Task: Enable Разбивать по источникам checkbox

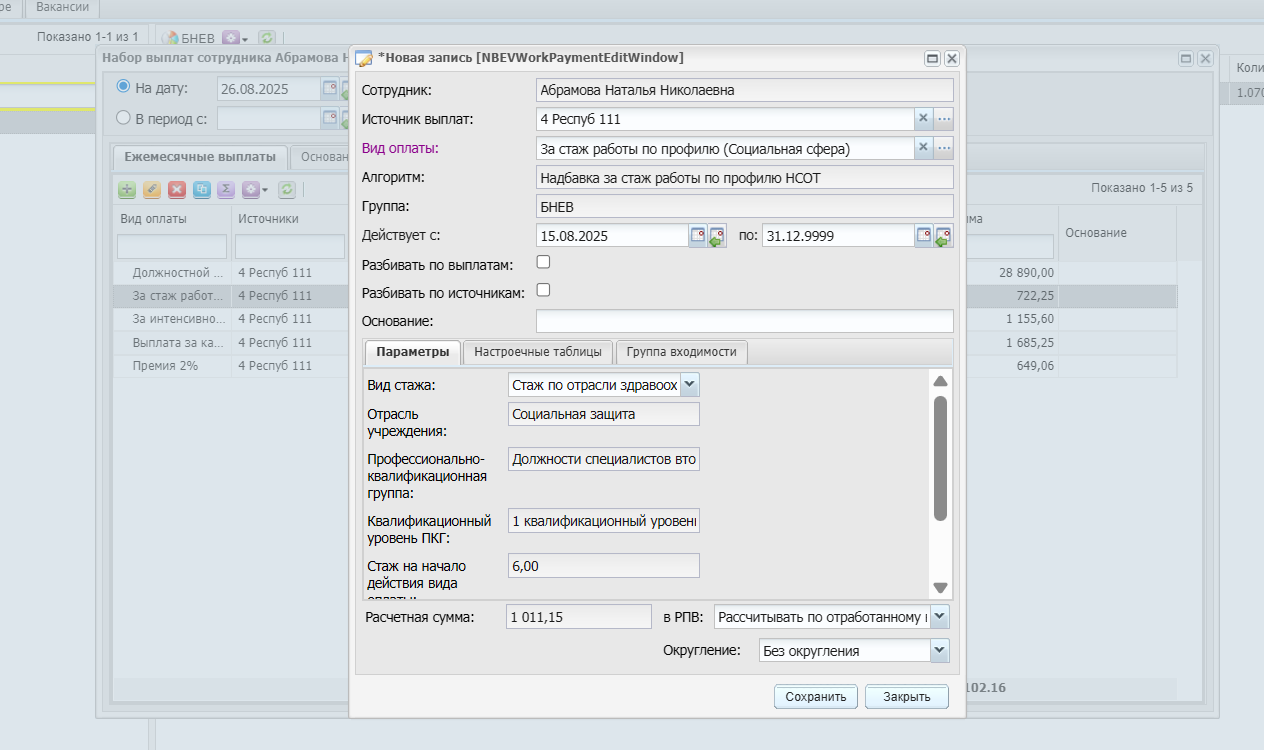Action: 544,291
